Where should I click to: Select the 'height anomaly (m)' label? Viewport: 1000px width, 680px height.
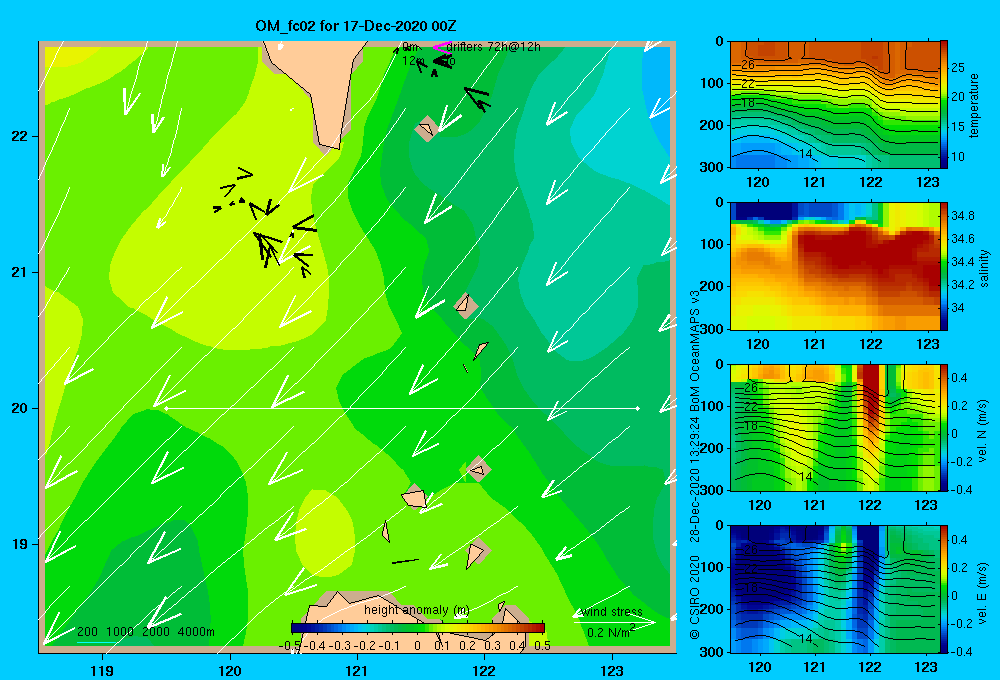[x=416, y=610]
